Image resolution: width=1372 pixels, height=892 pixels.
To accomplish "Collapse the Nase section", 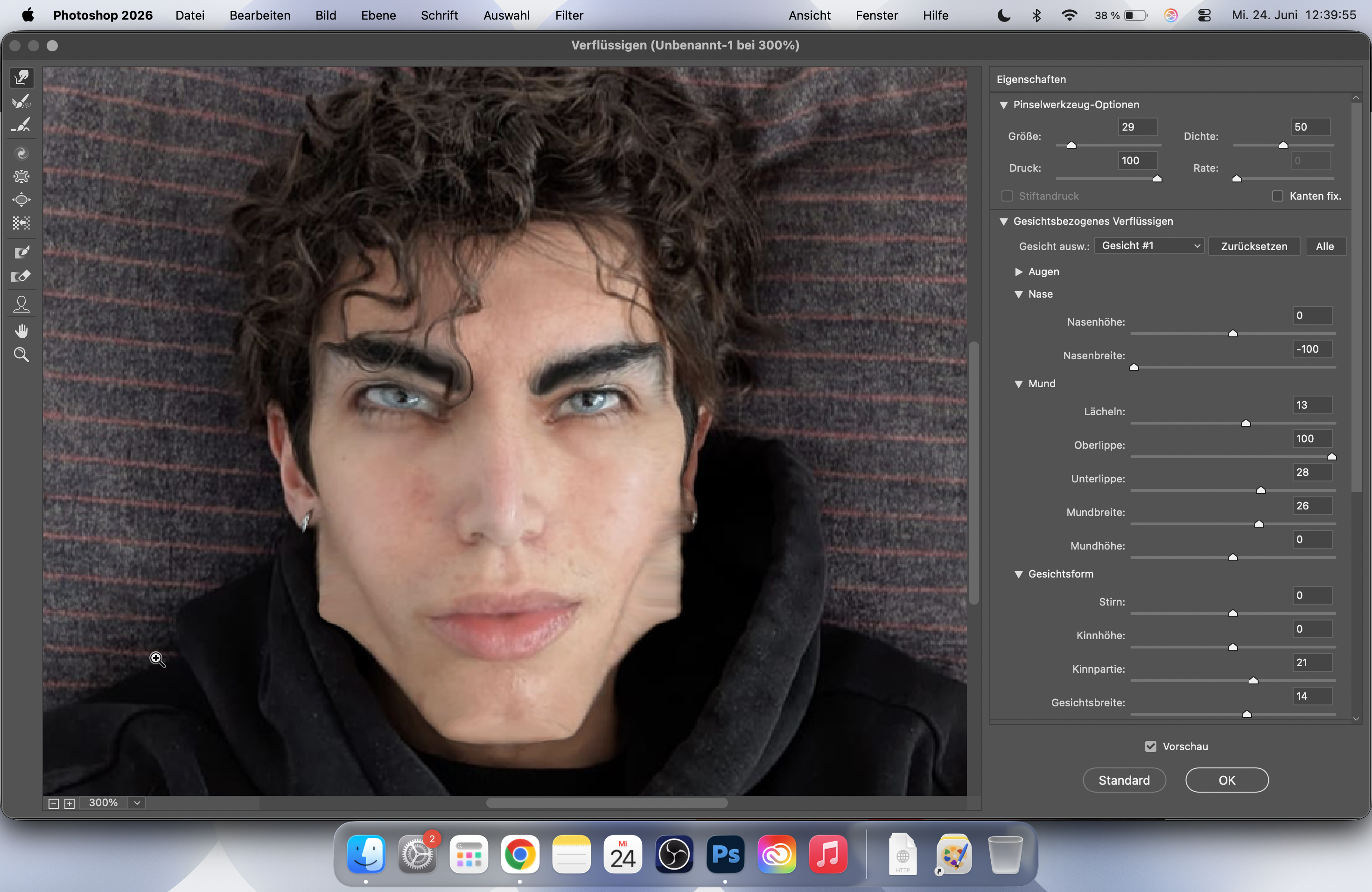I will point(1019,294).
